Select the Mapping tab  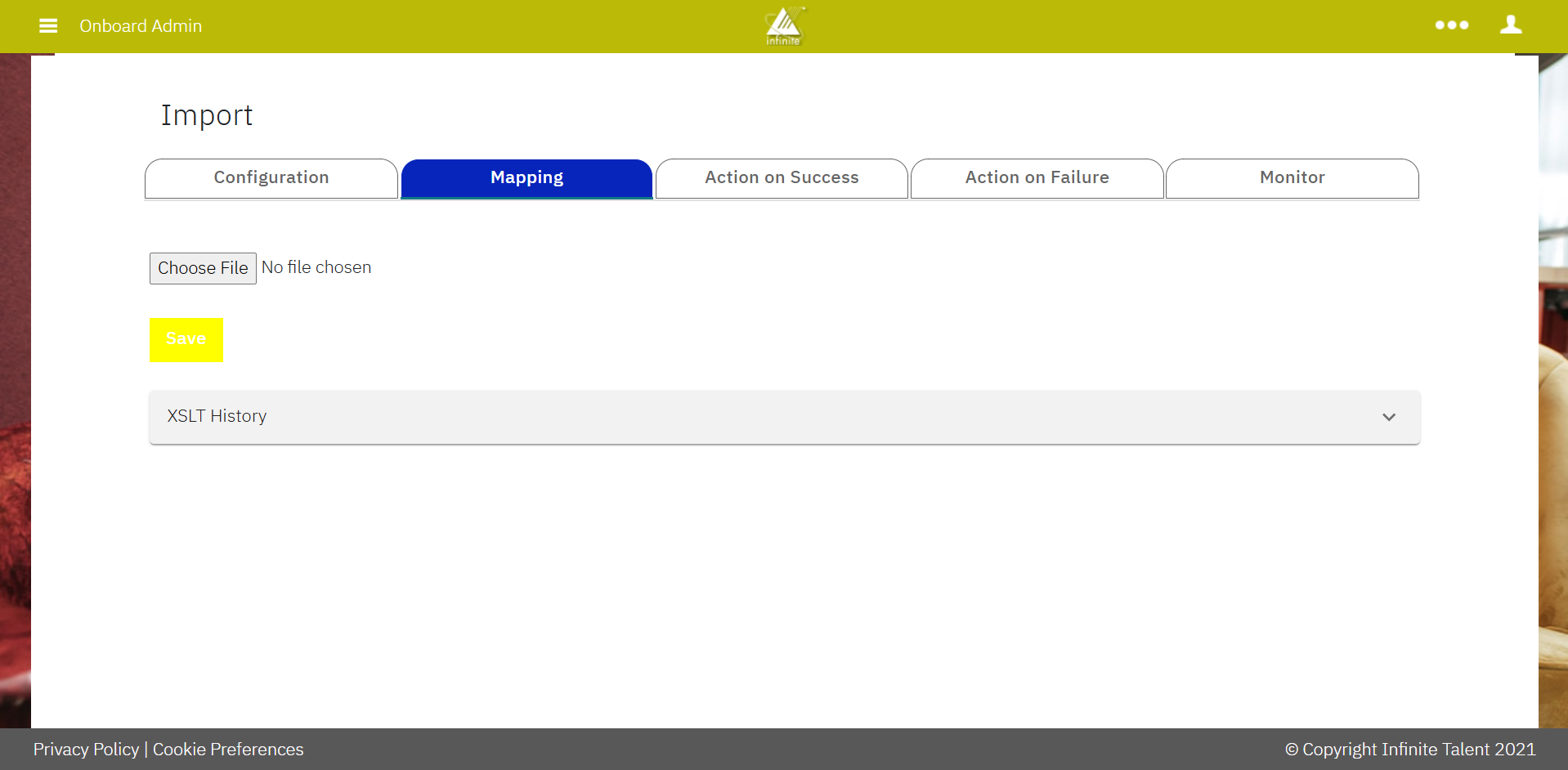point(526,178)
